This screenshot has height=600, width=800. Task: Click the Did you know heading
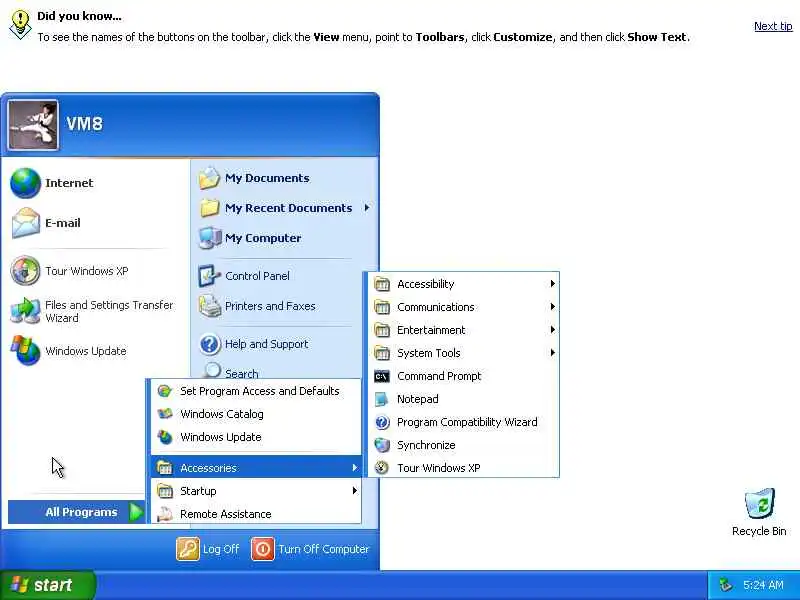click(x=79, y=16)
